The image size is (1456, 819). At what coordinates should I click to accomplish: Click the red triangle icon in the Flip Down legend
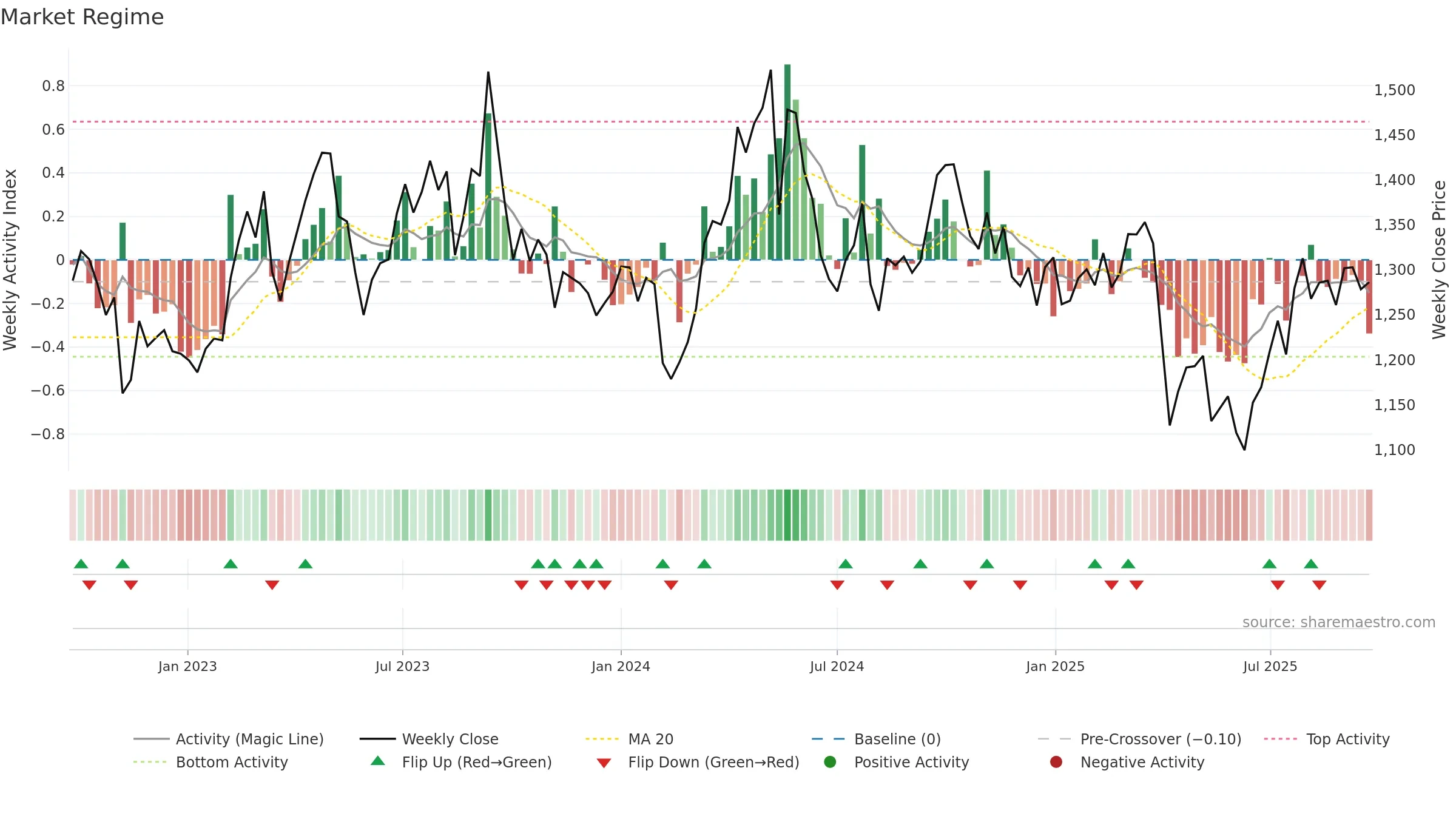click(x=604, y=763)
